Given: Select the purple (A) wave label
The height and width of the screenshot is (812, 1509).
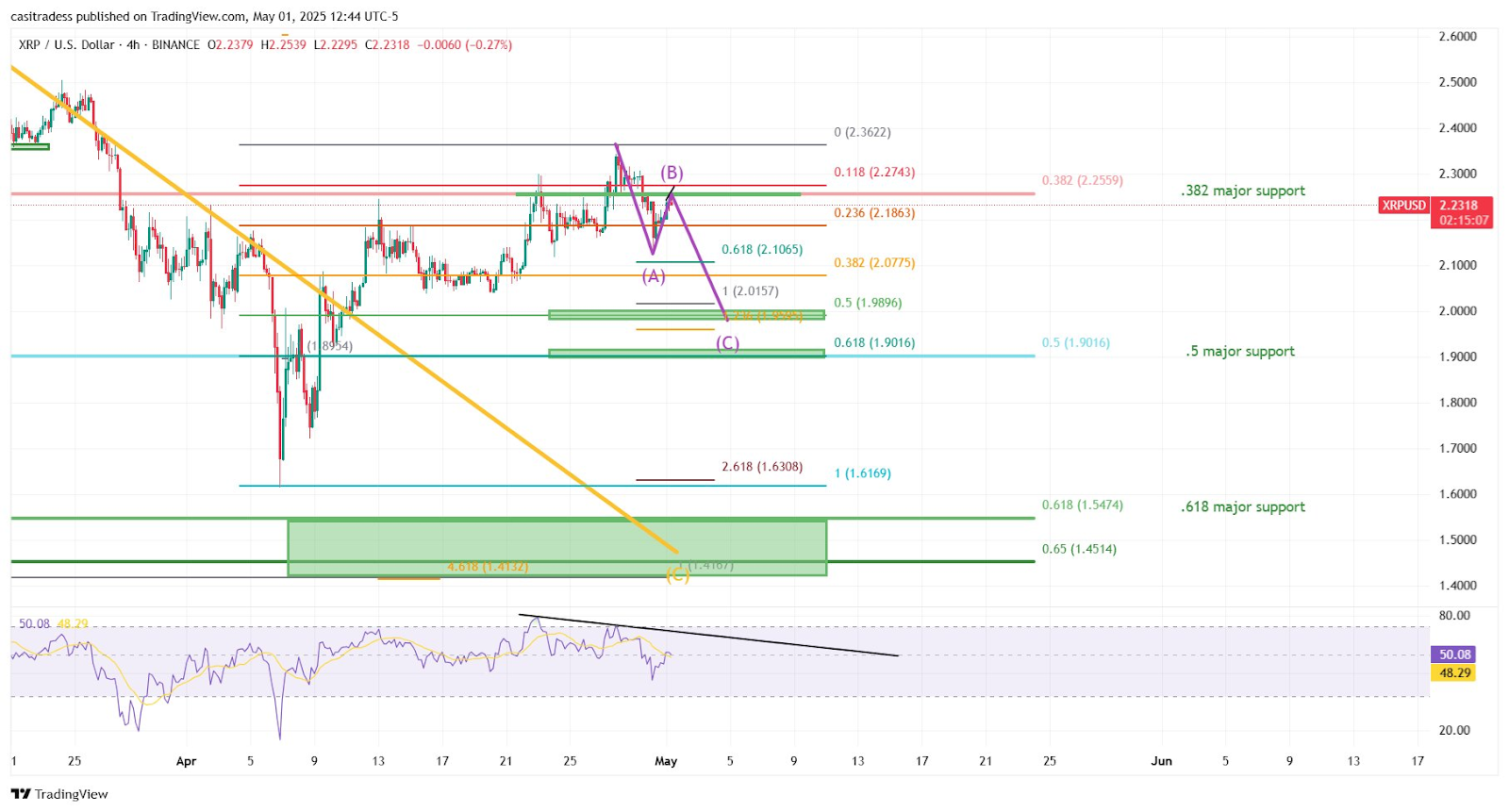Looking at the screenshot, I should 654,276.
